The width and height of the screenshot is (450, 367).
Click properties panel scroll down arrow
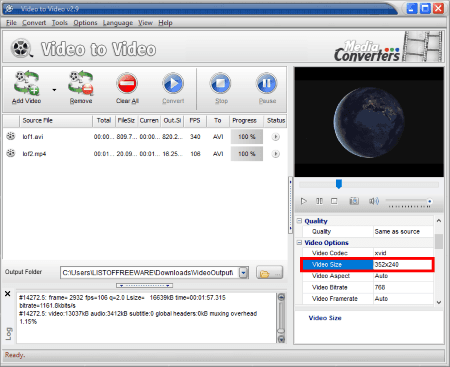click(x=439, y=302)
